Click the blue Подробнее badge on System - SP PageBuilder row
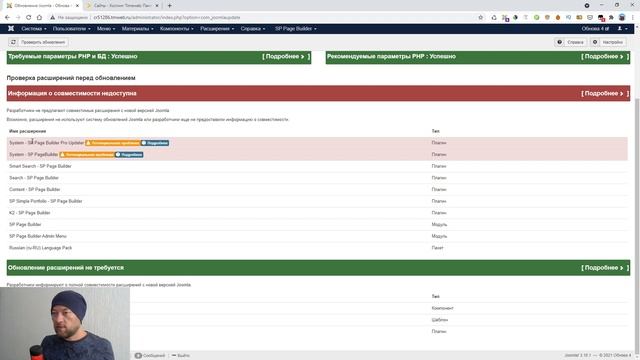Image resolution: width=640 pixels, height=360 pixels. coord(129,155)
